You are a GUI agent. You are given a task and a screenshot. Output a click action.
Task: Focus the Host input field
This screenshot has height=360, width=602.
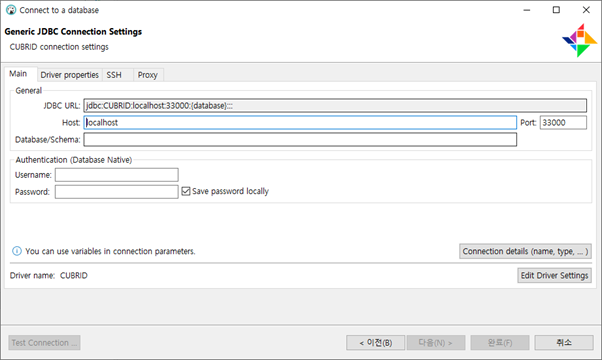click(x=300, y=122)
